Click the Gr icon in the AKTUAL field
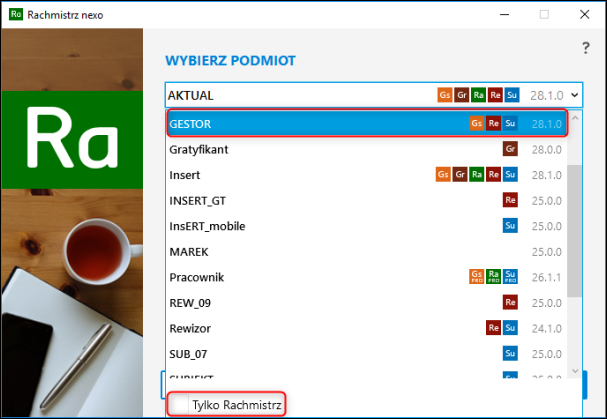607x419 pixels. (x=461, y=95)
